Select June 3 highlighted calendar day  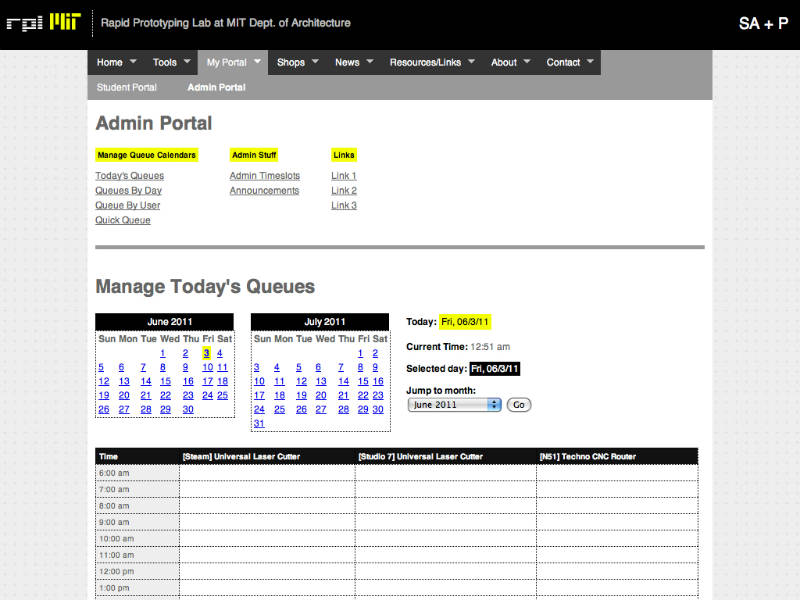coord(206,353)
